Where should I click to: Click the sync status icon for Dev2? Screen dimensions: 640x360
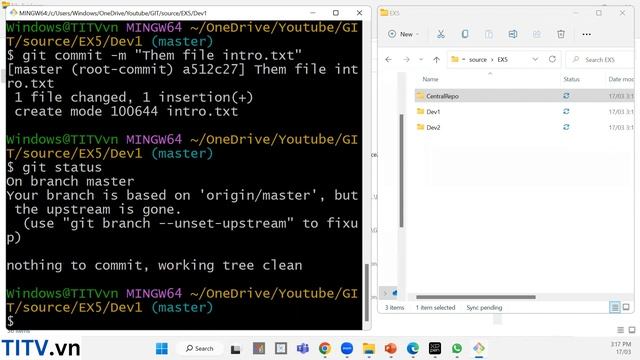(x=566, y=127)
